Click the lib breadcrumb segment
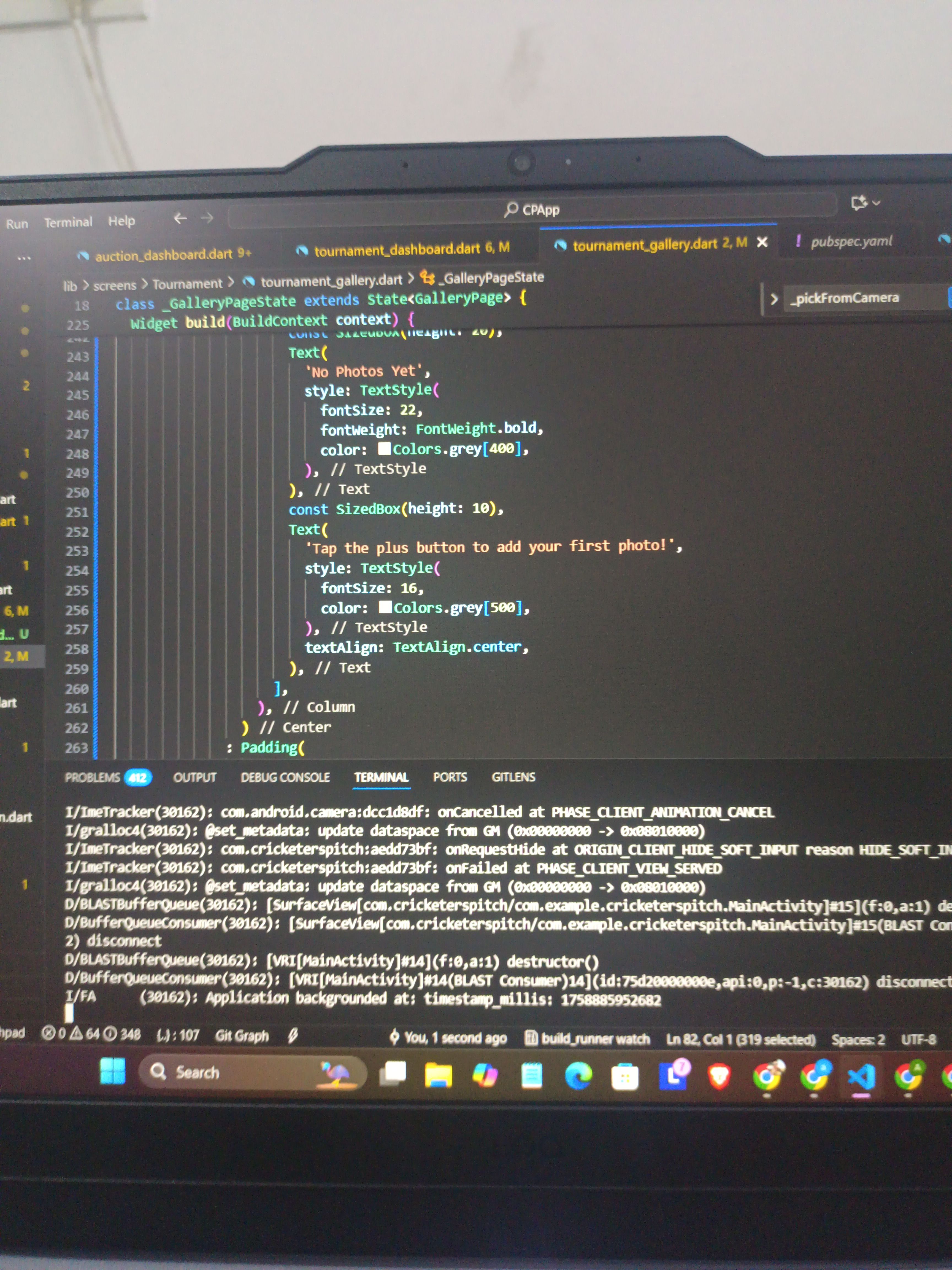The image size is (952, 1270). [x=70, y=286]
